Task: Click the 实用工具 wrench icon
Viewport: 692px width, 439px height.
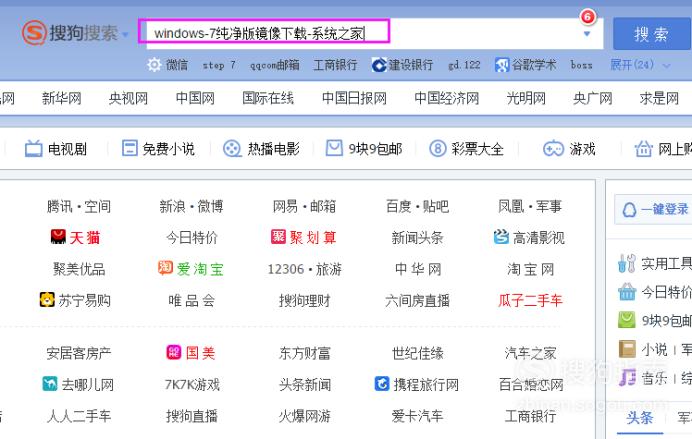Action: pos(627,263)
